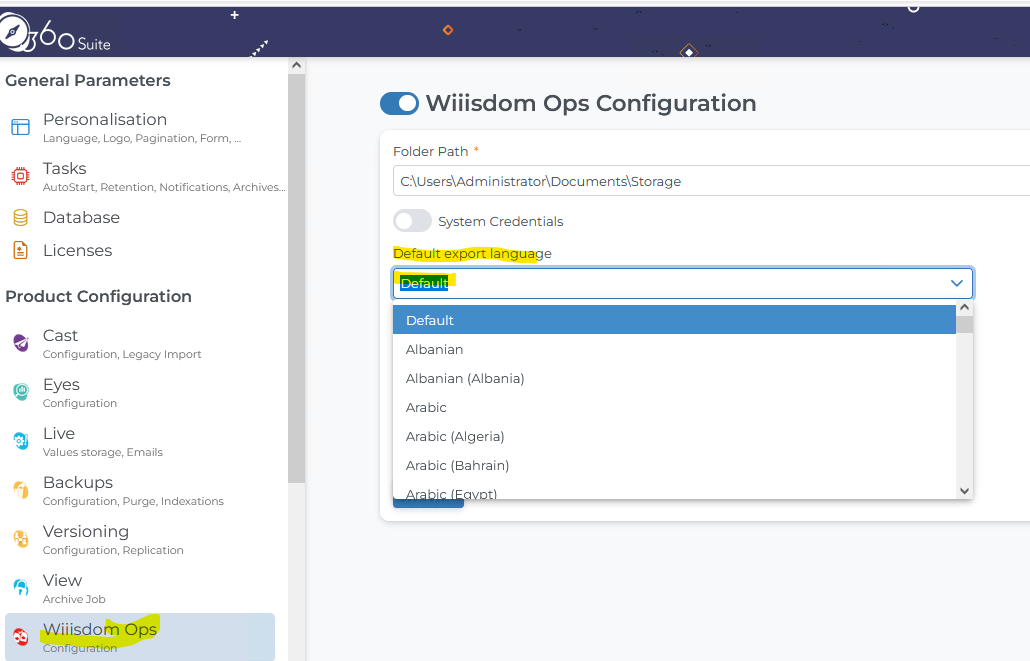Click the Cast product icon
Screen dimensions: 1030x661
pyautogui.click(x=20, y=343)
